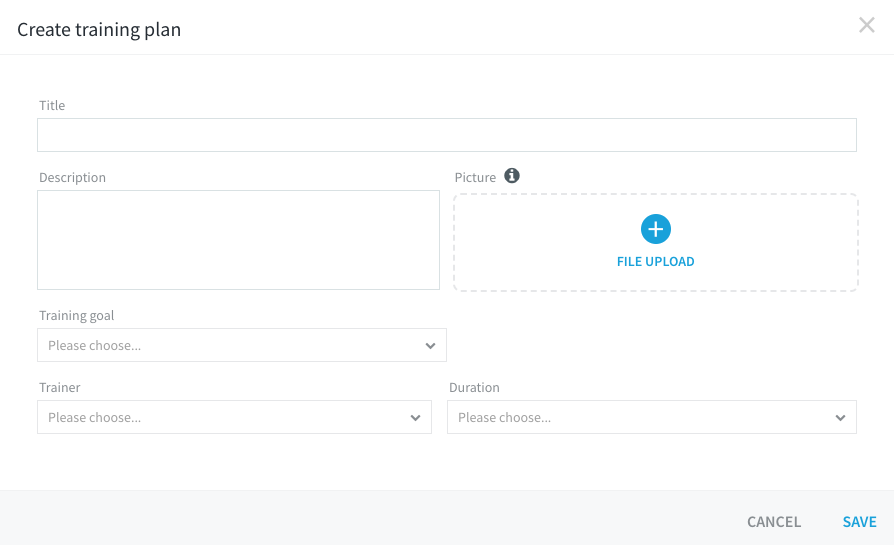Image resolution: width=894 pixels, height=545 pixels.
Task: Click the Duration dropdown chevron arrow
Action: click(840, 418)
